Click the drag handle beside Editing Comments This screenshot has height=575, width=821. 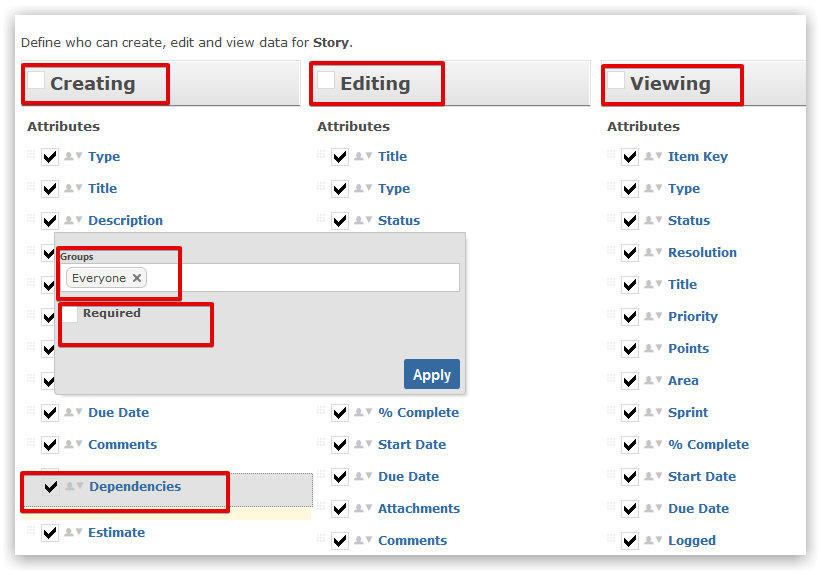pyautogui.click(x=321, y=539)
